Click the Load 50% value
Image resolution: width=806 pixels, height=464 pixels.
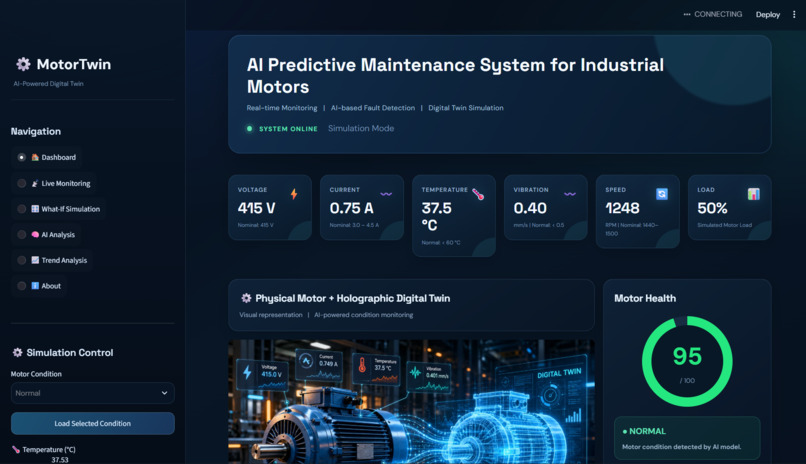[712, 208]
